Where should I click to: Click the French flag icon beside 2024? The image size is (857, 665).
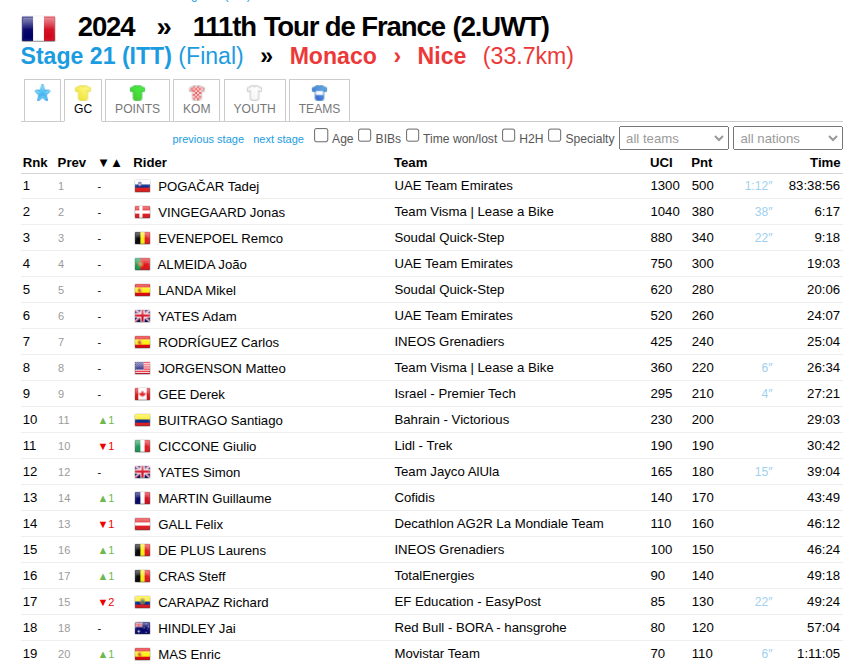(38, 29)
